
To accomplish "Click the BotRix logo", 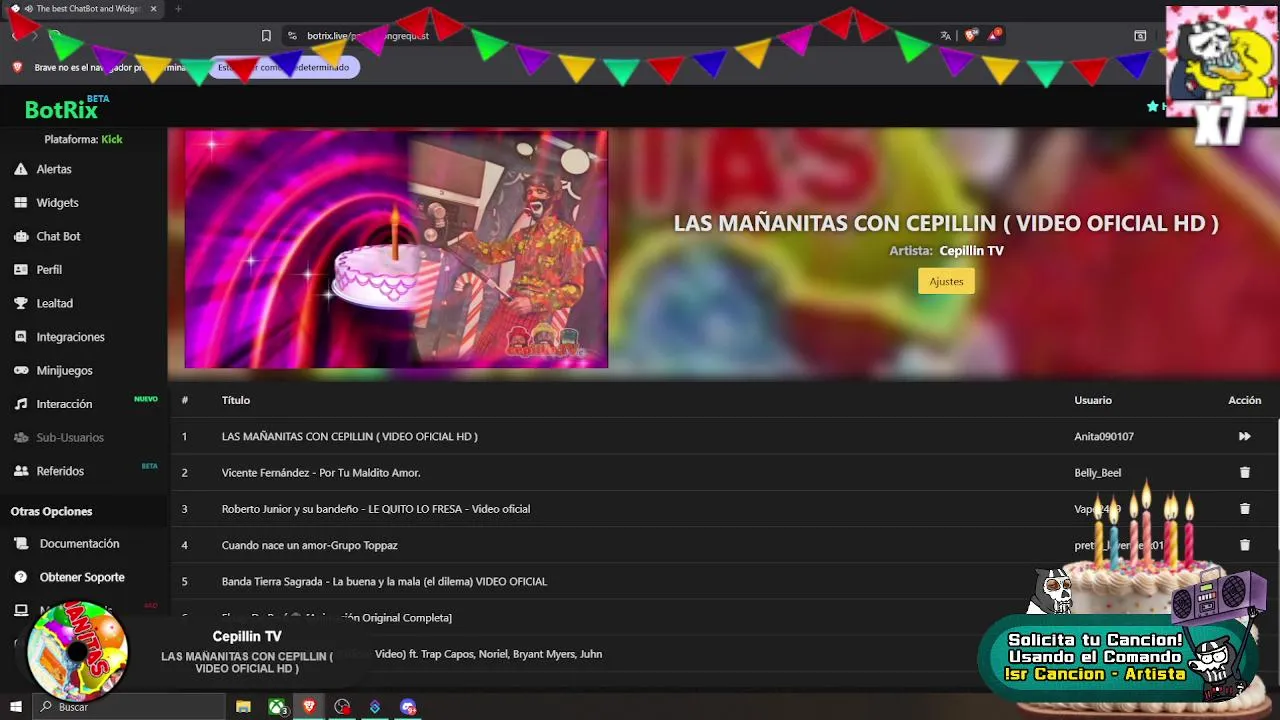I will 62,109.
